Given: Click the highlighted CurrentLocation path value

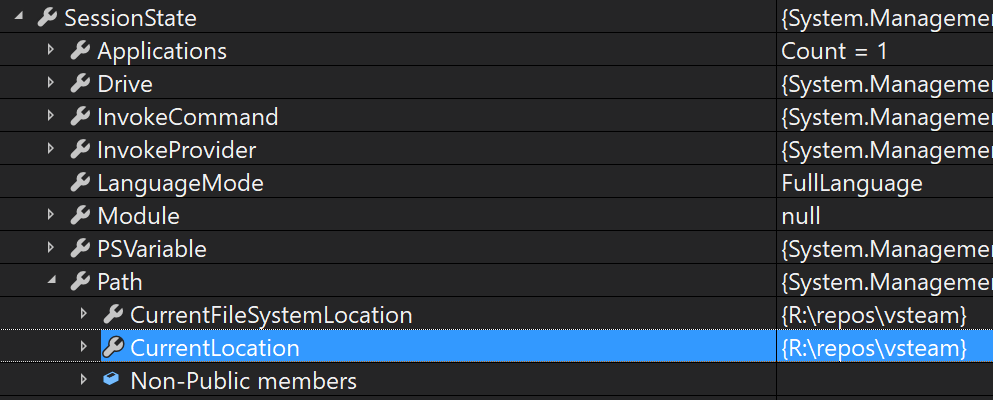Looking at the screenshot, I should pos(875,348).
